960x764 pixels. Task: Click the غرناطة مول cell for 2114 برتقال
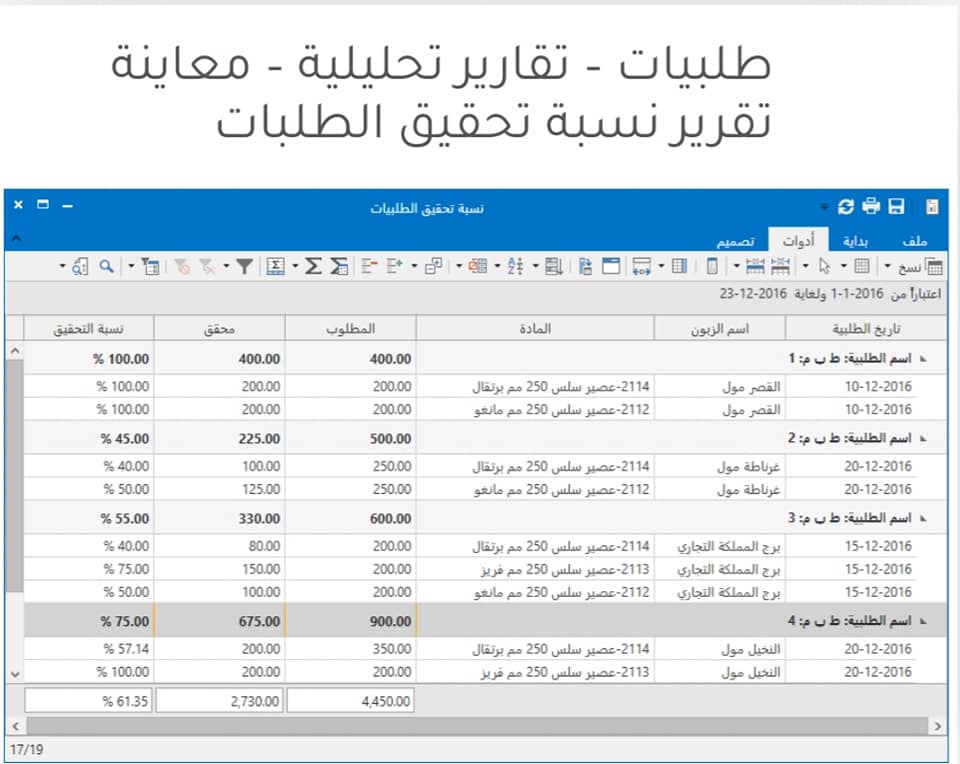tap(720, 466)
